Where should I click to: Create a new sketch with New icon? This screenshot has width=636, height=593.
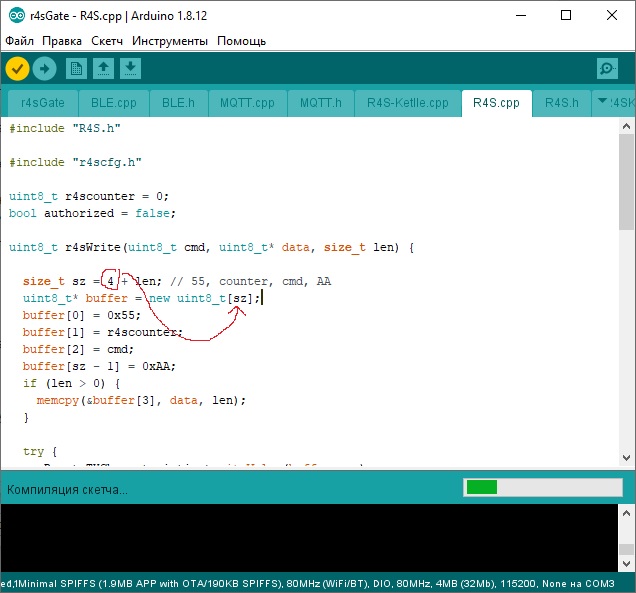[x=76, y=68]
